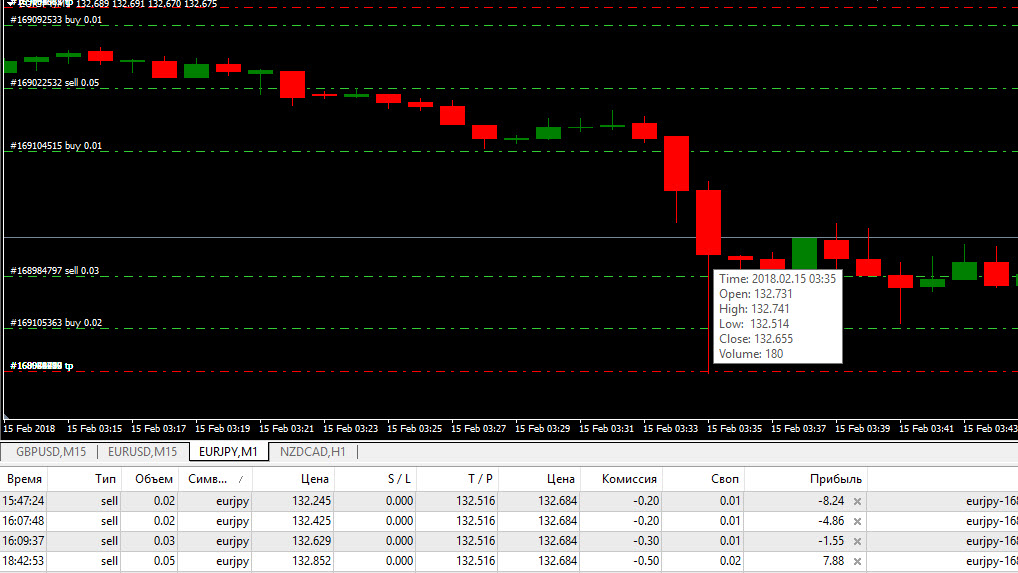Click the Volume: 180 tooltip line
This screenshot has height=573, width=1018.
click(751, 354)
